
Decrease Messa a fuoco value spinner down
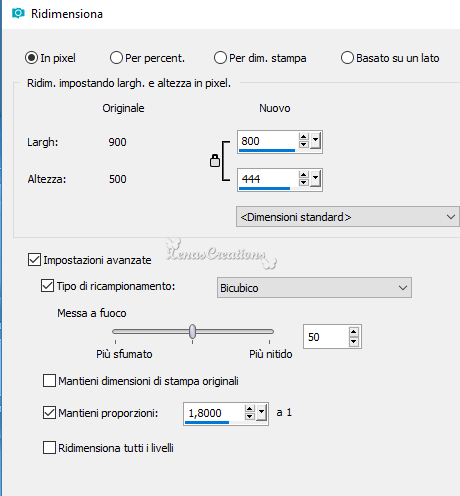coord(354,341)
